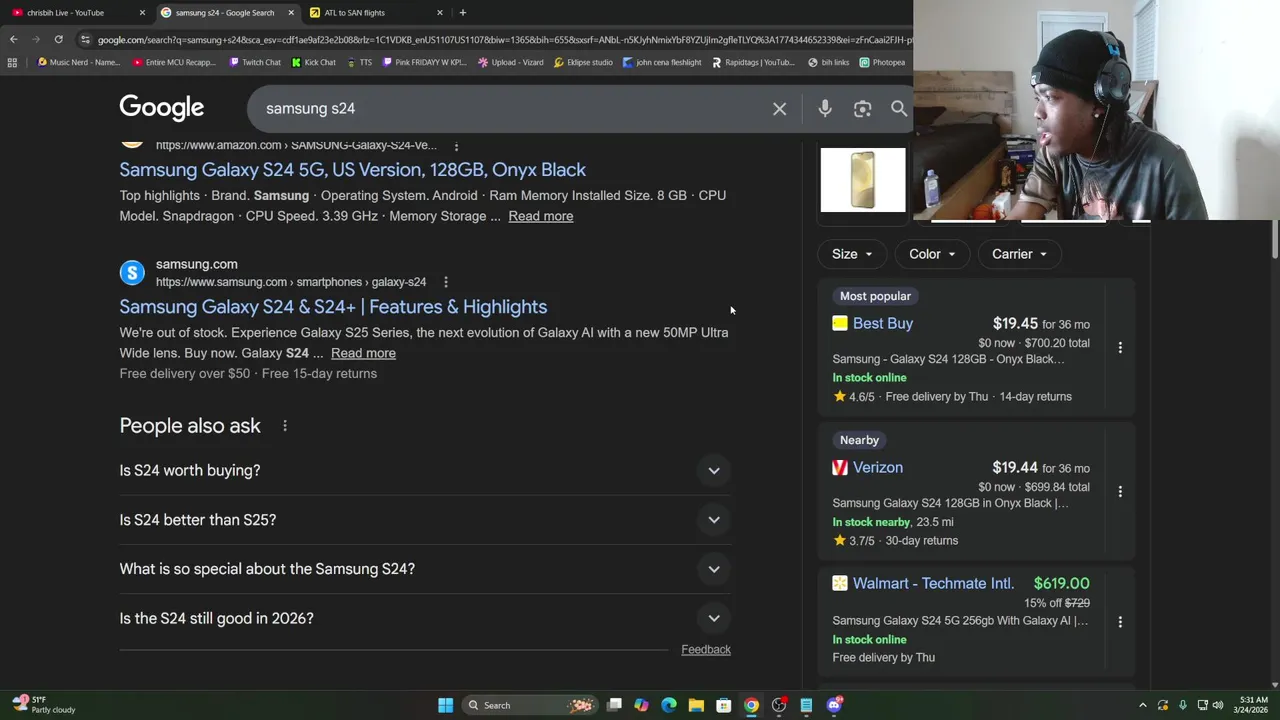Reload the current page
The image size is (1280, 720).
click(x=58, y=39)
